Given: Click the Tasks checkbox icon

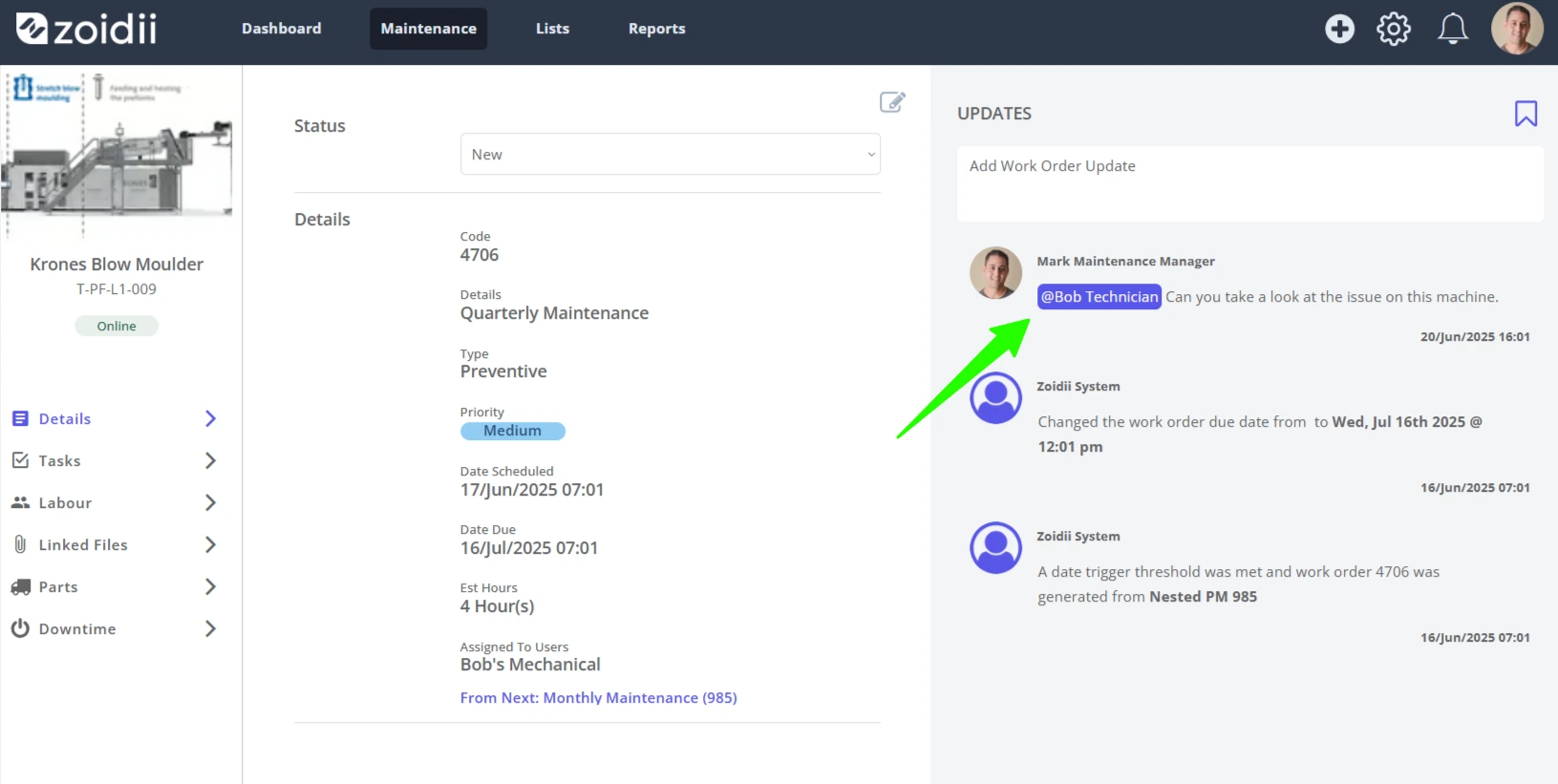Looking at the screenshot, I should tap(20, 460).
